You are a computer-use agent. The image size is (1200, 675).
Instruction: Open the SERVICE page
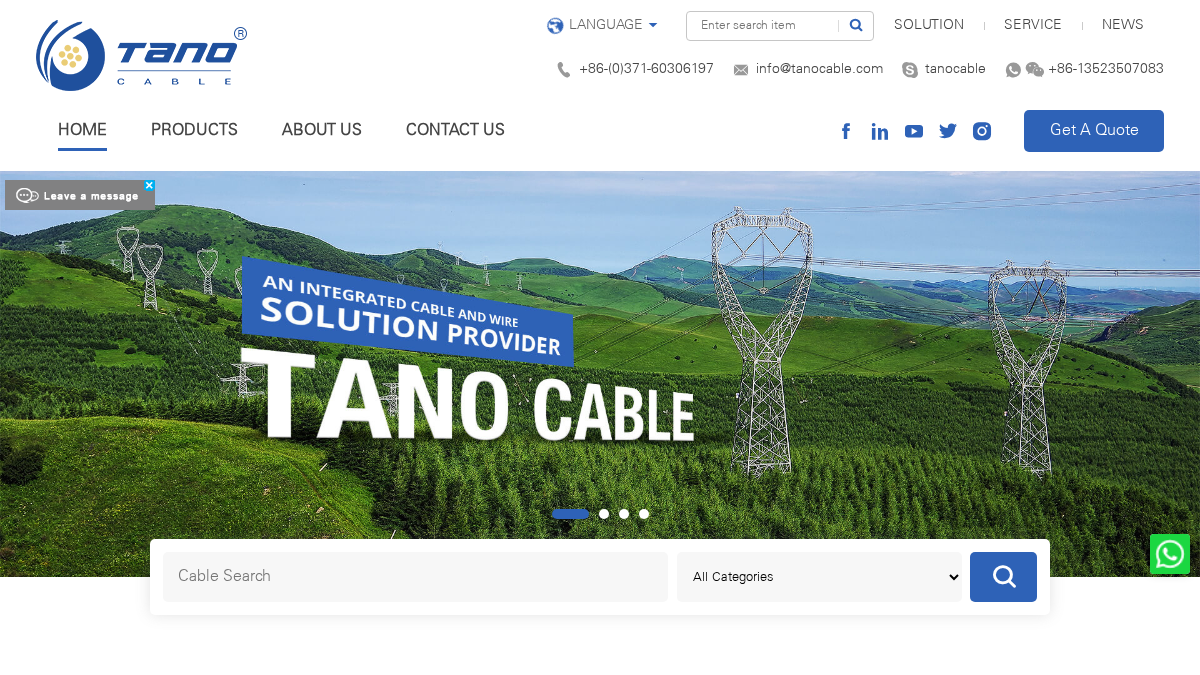coord(1033,25)
